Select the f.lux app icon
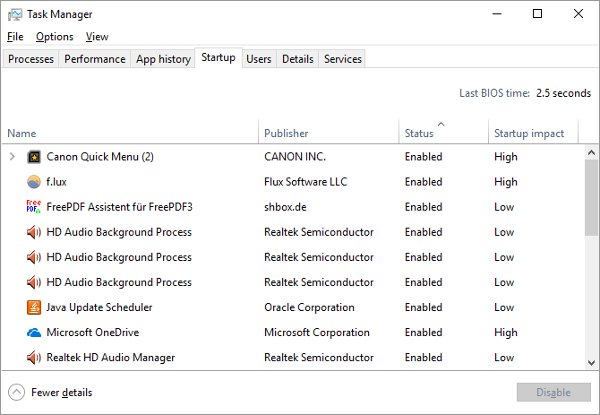 [34, 182]
